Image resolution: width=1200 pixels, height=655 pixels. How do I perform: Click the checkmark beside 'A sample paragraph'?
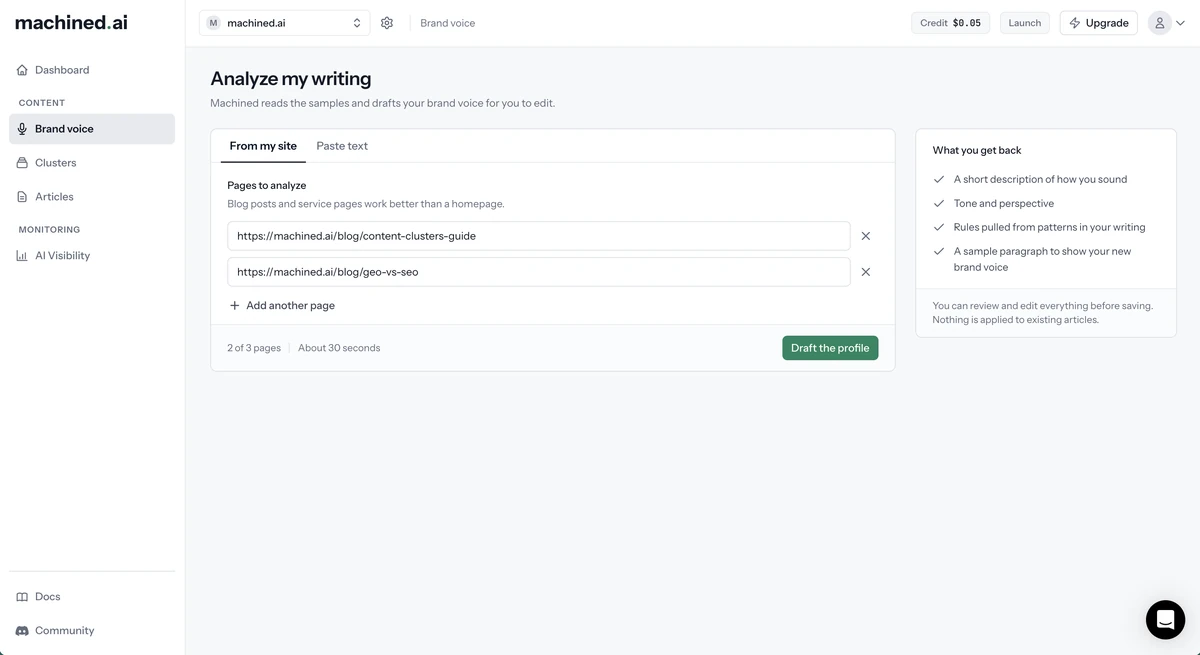939,252
